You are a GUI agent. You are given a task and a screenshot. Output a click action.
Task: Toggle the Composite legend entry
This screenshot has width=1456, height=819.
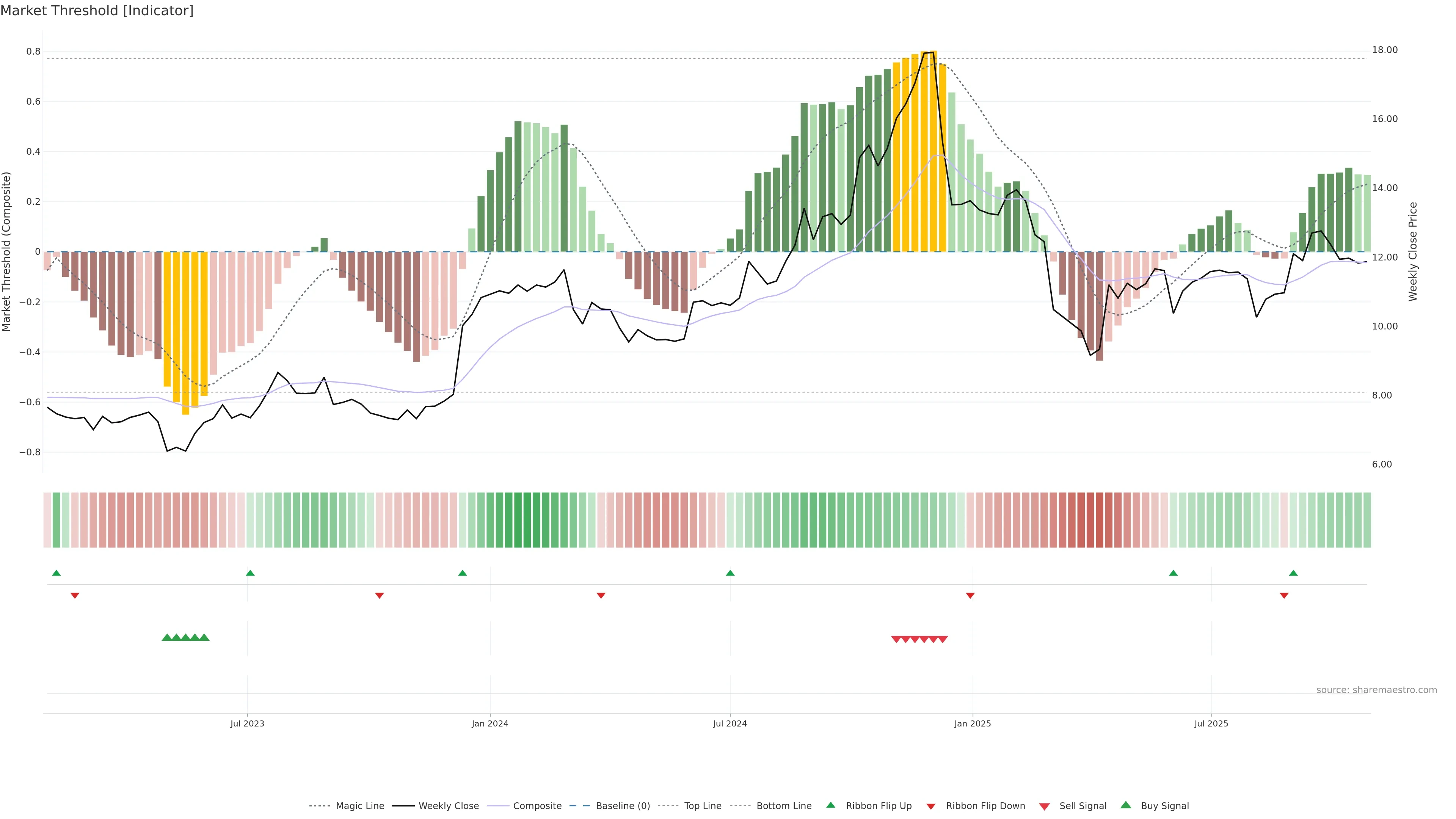pos(537,806)
